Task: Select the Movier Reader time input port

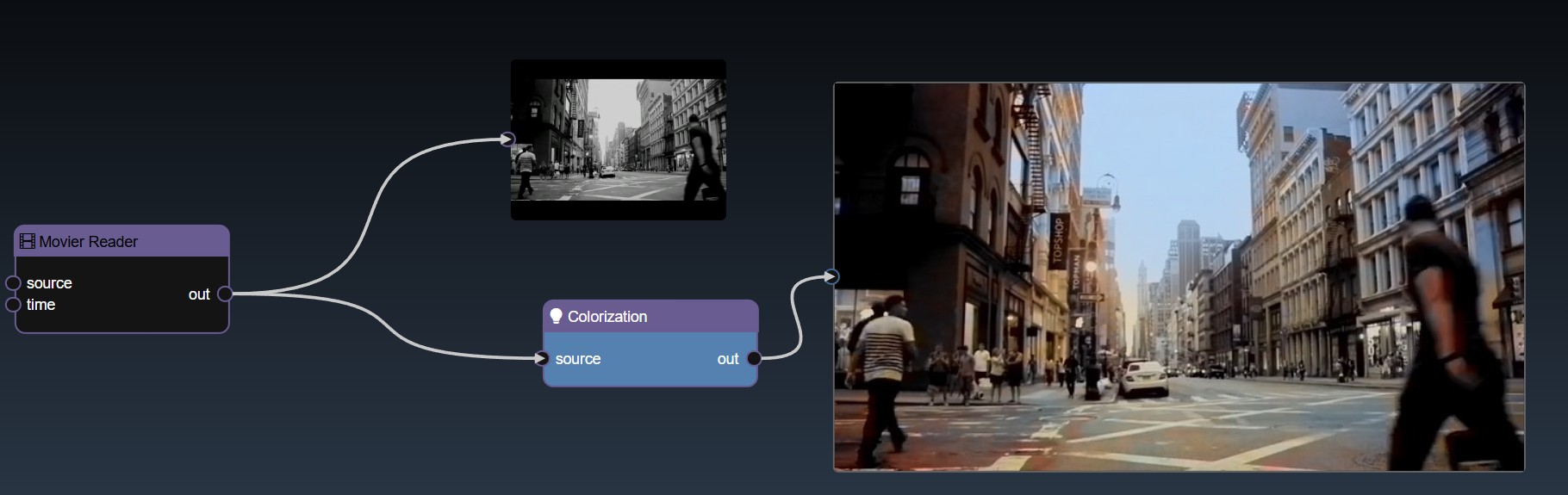Action: (13, 305)
